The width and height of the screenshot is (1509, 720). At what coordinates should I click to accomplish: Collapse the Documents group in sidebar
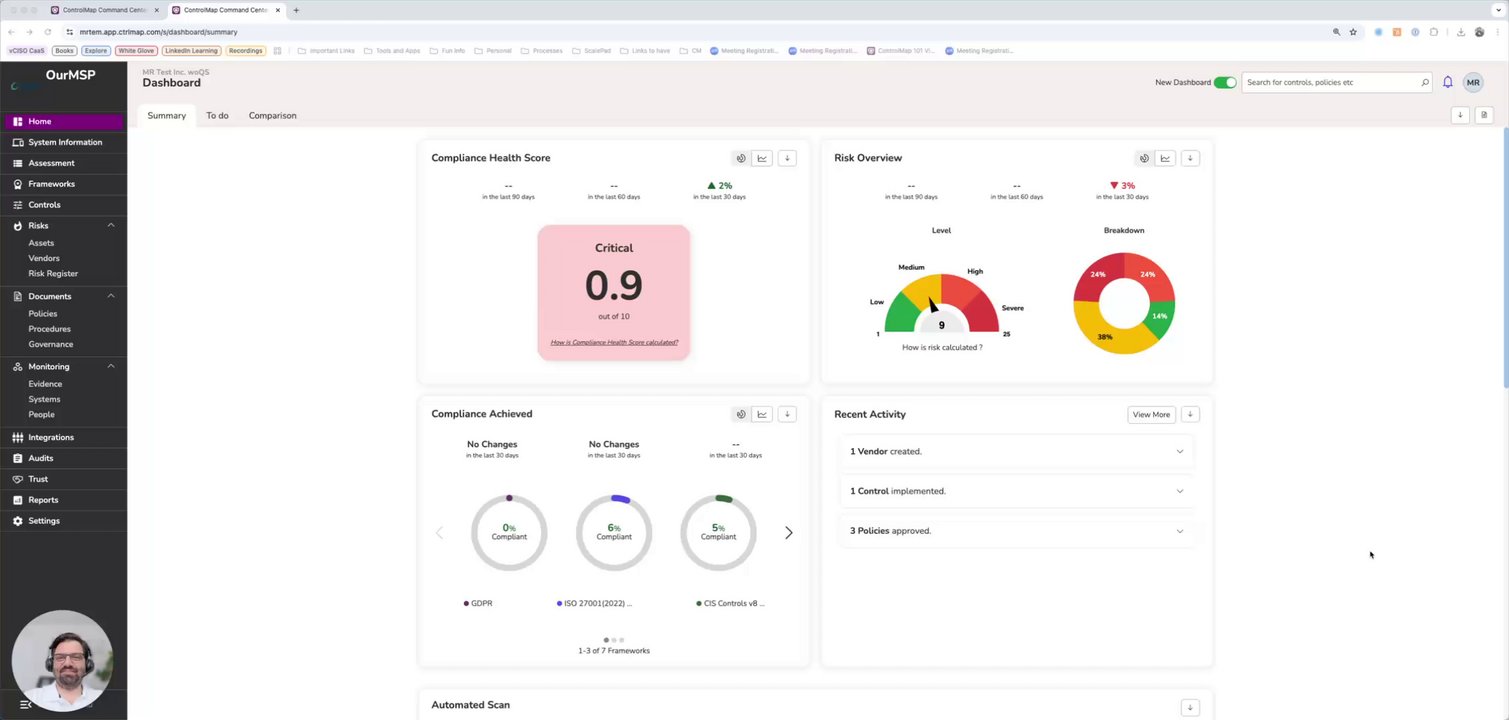pos(111,296)
